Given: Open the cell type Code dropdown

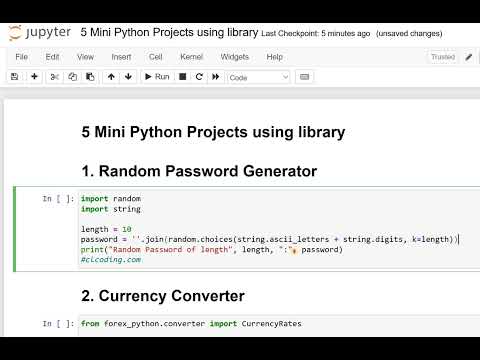Looking at the screenshot, I should [x=258, y=77].
